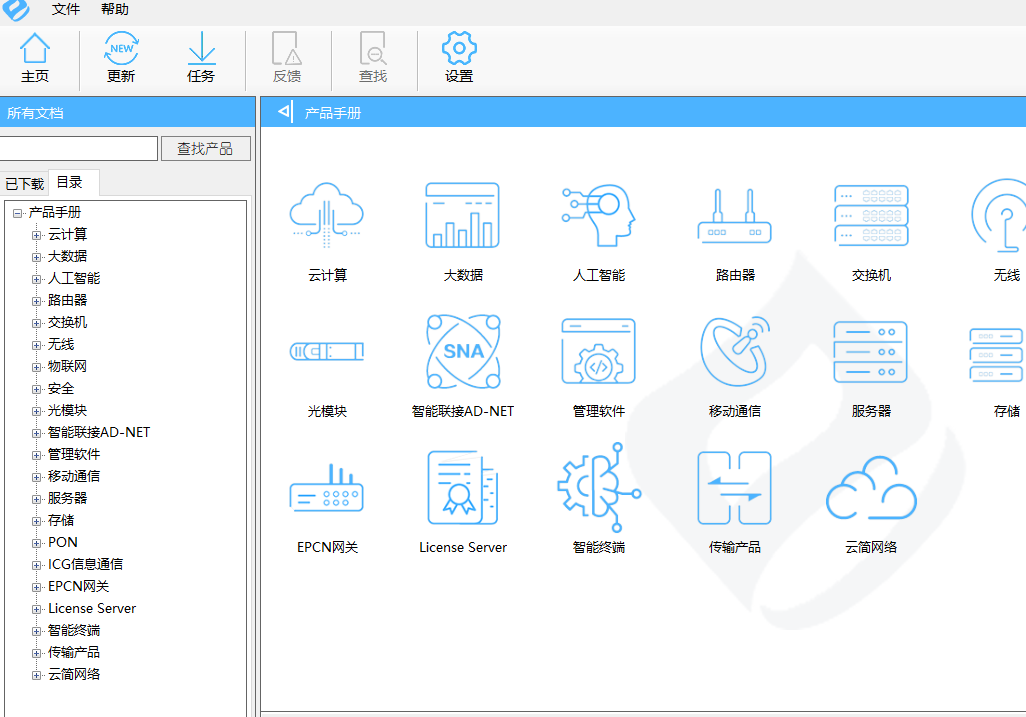Image resolution: width=1026 pixels, height=717 pixels.
Task: Click the 查找 search toolbar icon
Action: (x=373, y=58)
